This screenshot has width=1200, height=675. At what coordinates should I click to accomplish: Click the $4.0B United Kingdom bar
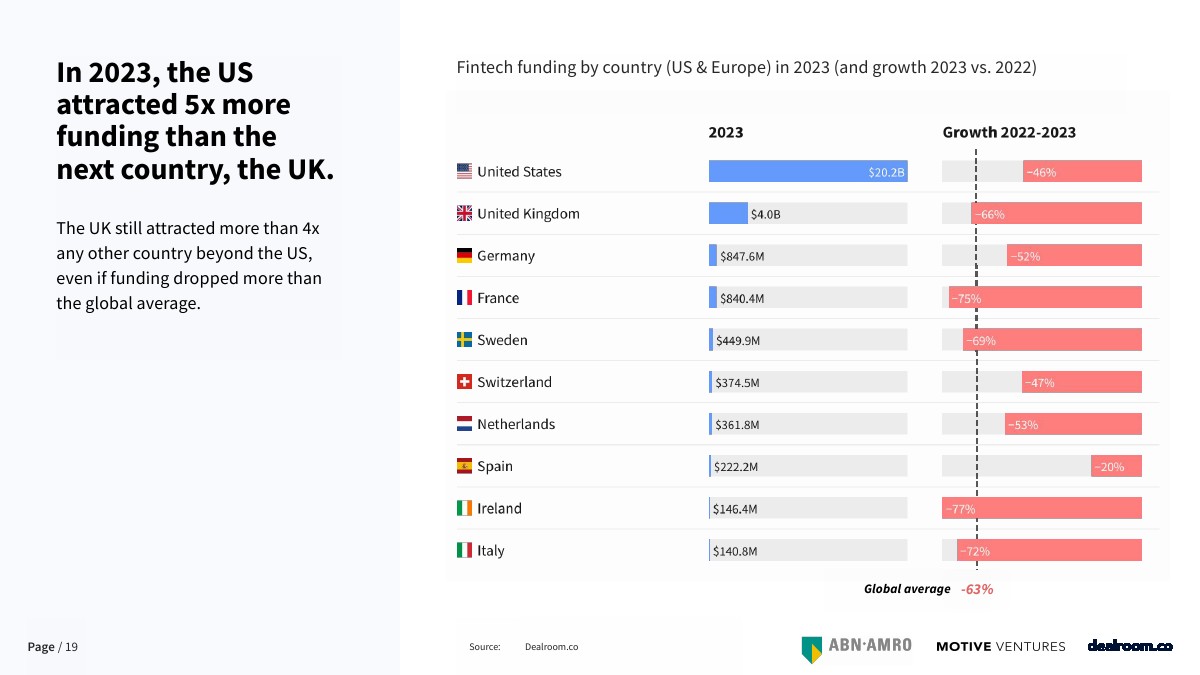(728, 213)
